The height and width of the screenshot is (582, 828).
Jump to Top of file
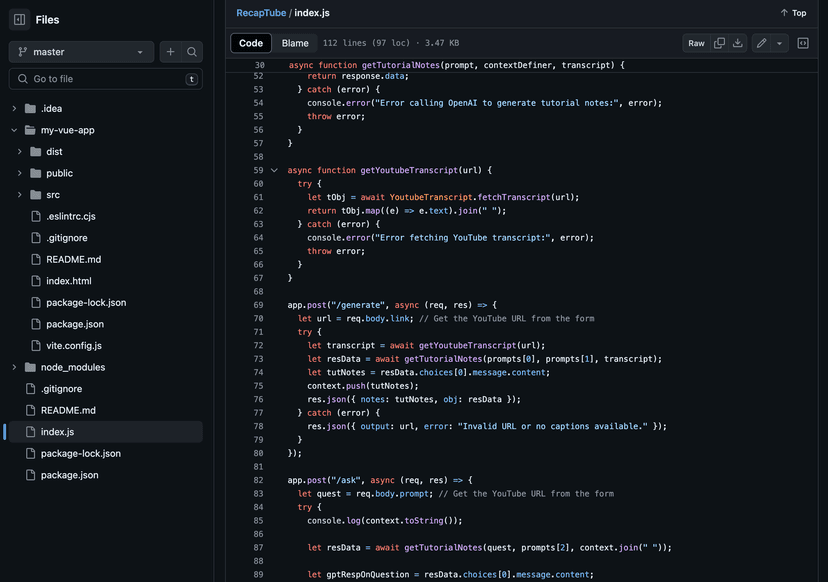793,13
